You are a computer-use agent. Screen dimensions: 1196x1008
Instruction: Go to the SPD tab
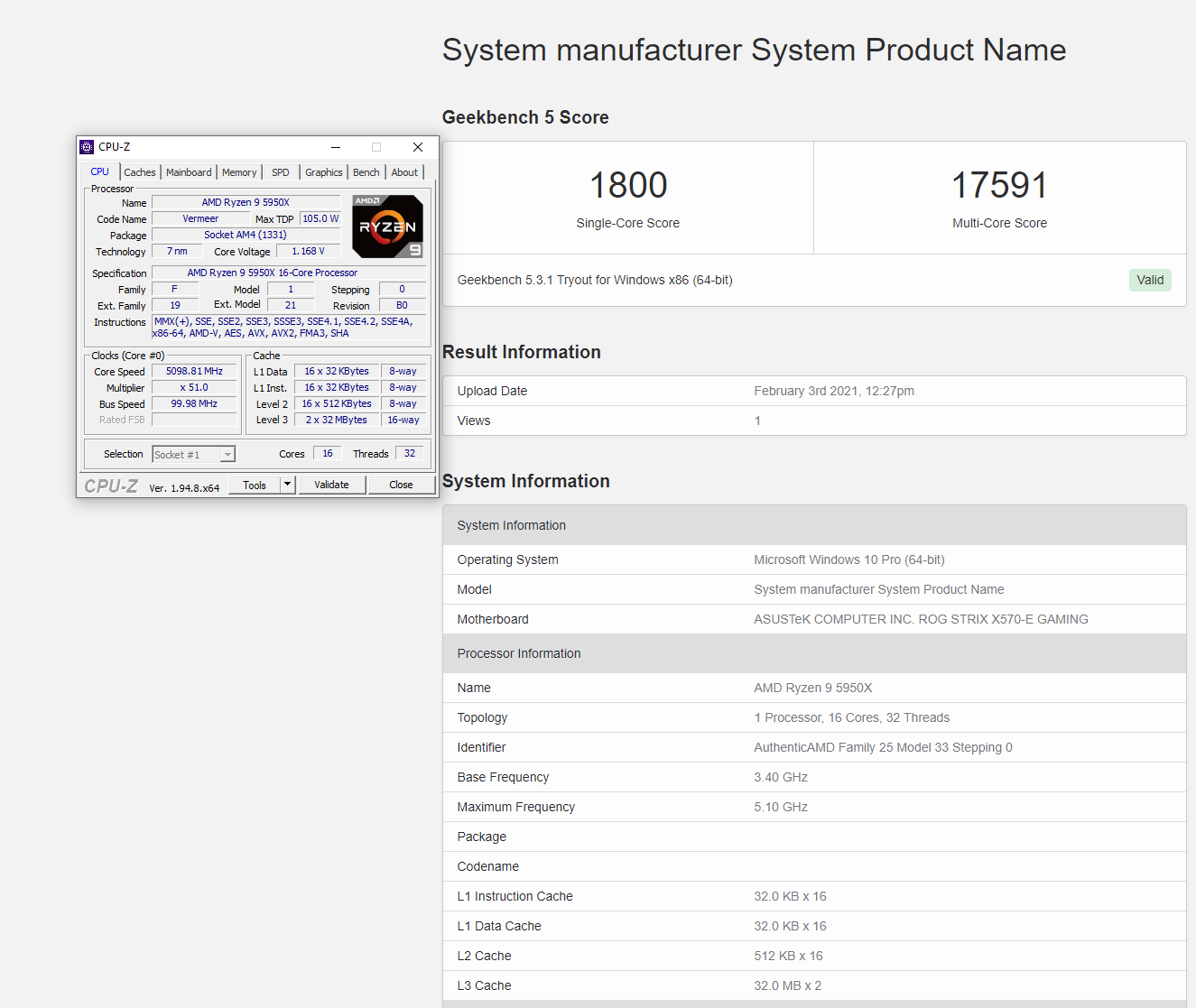click(281, 172)
